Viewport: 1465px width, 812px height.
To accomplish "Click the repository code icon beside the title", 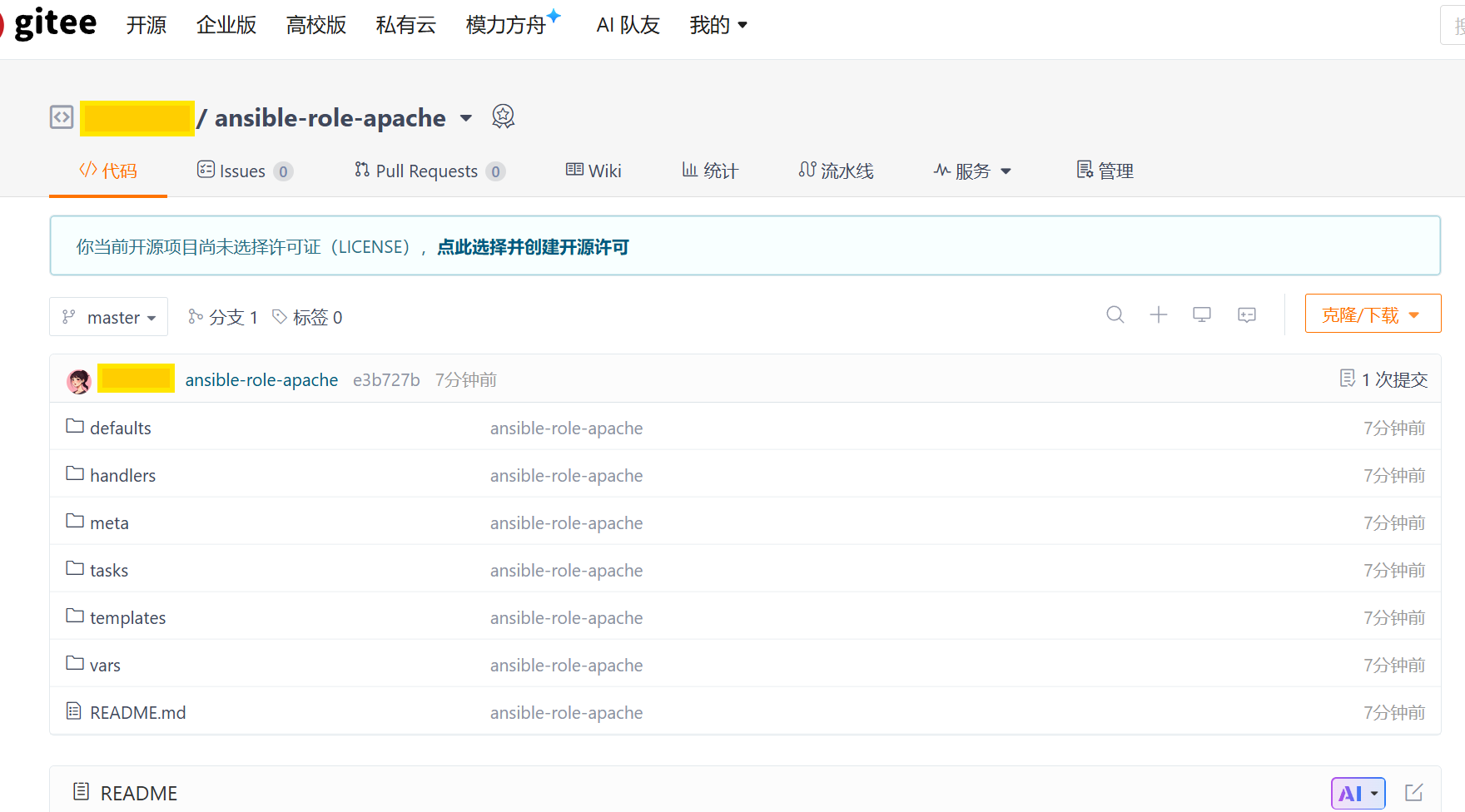I will tap(62, 117).
